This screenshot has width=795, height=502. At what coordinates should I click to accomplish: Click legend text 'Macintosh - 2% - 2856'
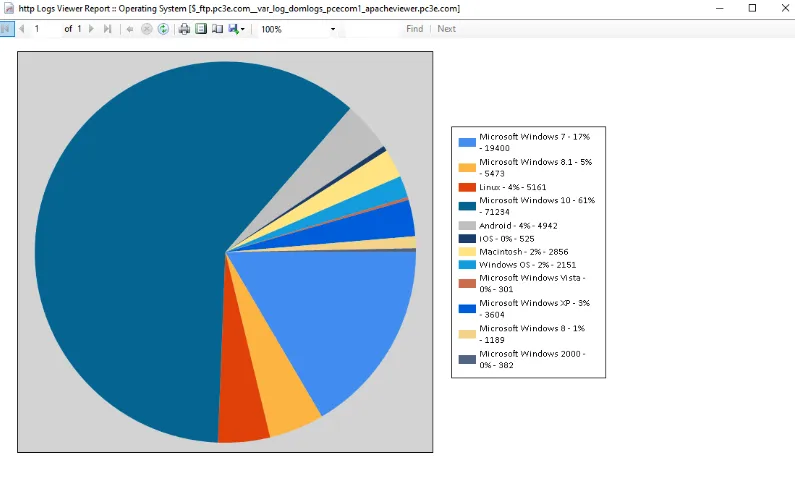click(524, 252)
